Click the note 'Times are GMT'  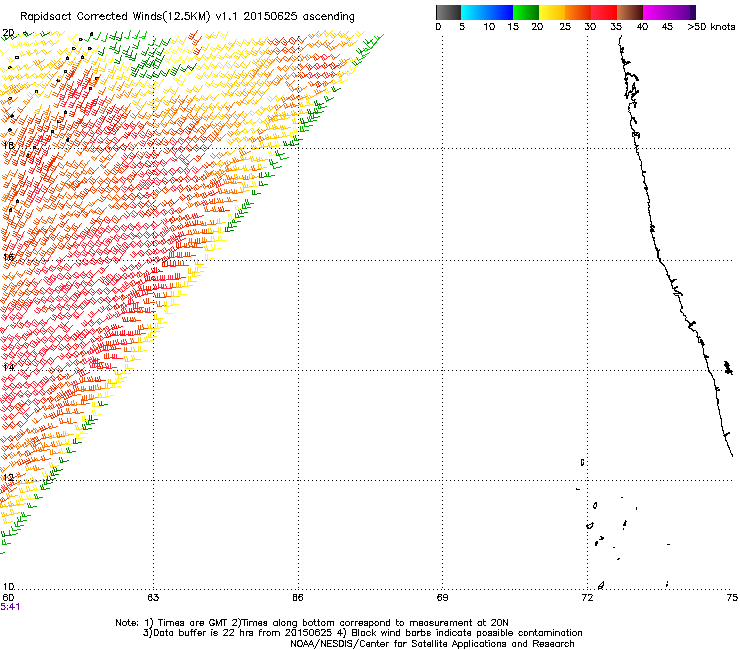pyautogui.click(x=192, y=623)
